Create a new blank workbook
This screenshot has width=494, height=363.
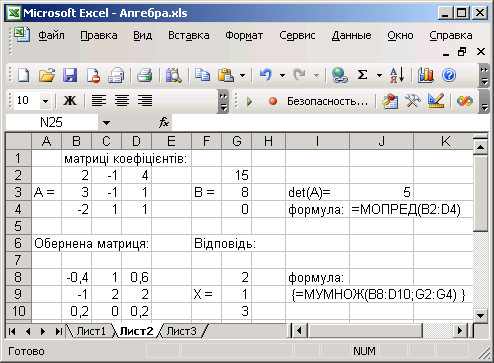(x=23, y=75)
